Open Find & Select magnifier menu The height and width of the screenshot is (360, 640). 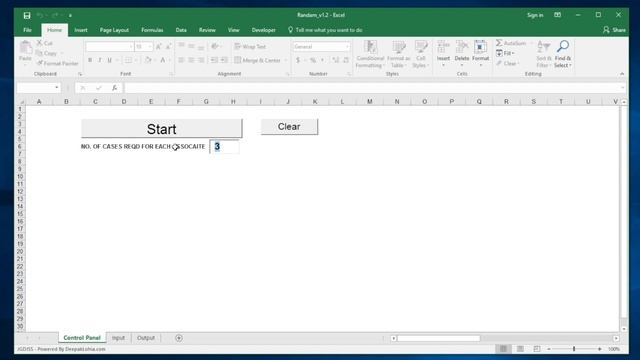pyautogui.click(x=563, y=54)
